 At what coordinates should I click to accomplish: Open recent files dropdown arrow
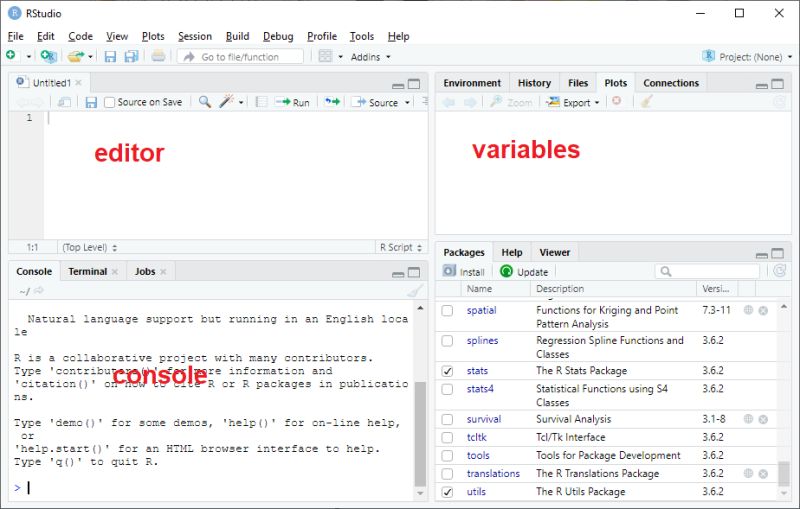tap(90, 57)
